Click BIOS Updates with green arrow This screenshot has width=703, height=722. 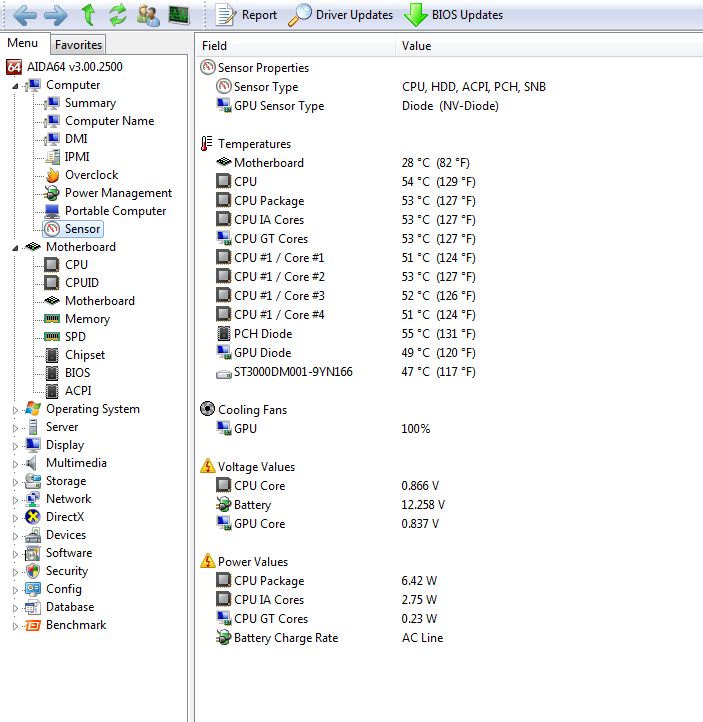pos(453,15)
